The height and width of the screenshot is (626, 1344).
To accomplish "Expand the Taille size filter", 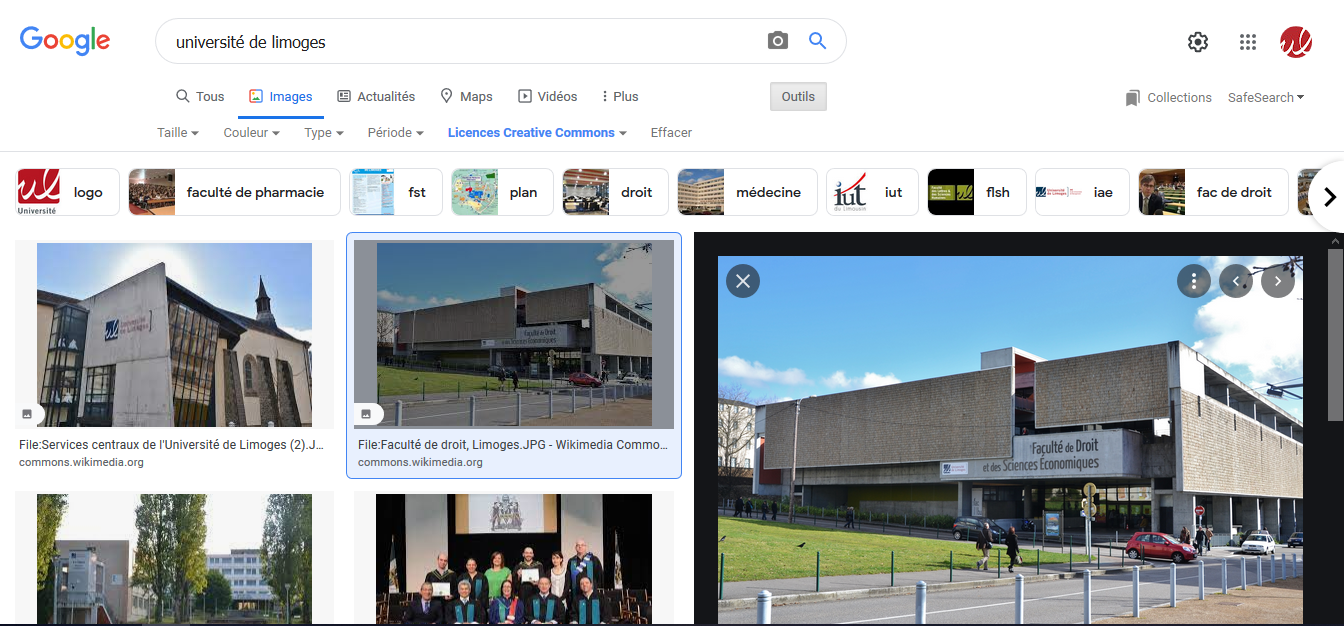I will click(x=178, y=133).
